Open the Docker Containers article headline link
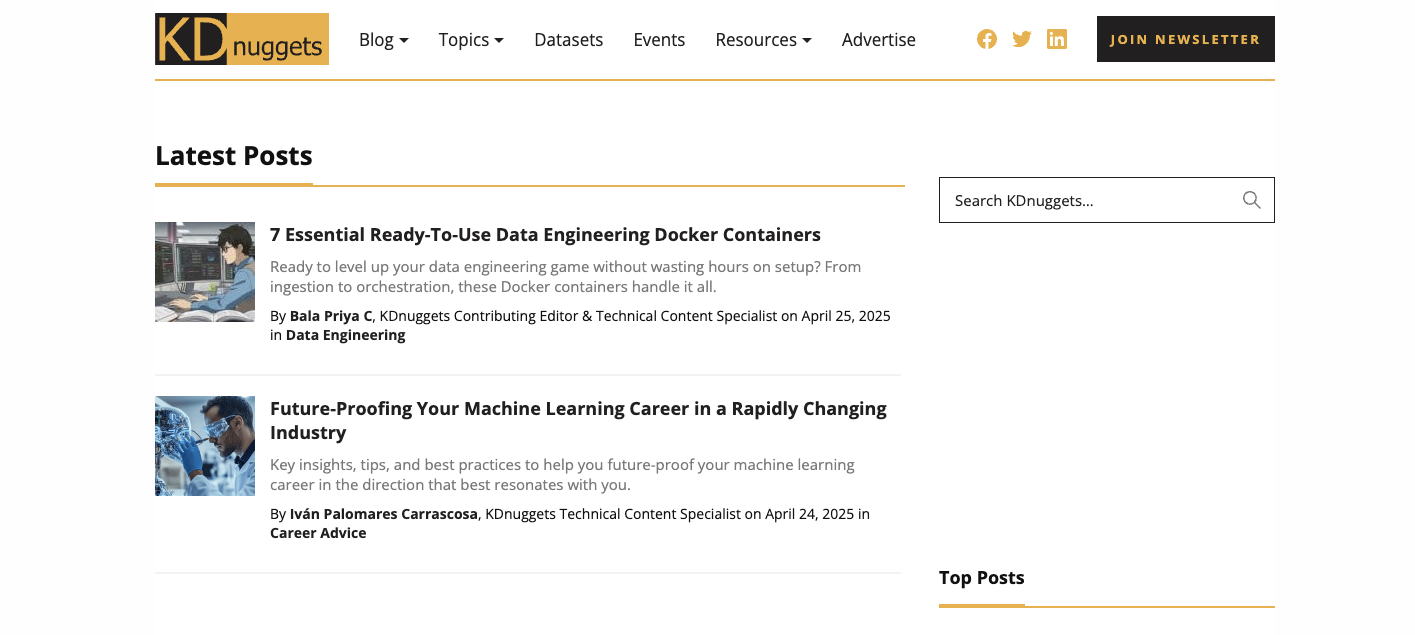 click(545, 234)
